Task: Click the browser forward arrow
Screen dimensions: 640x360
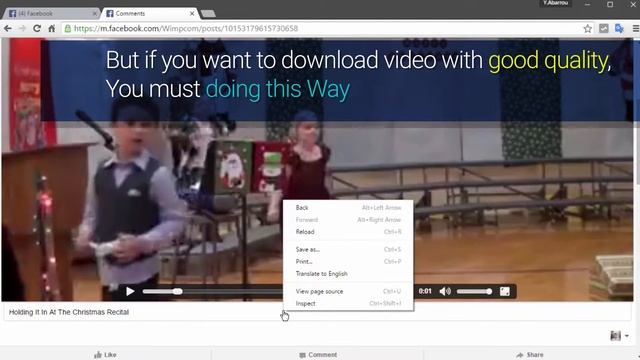Action: click(x=22, y=29)
